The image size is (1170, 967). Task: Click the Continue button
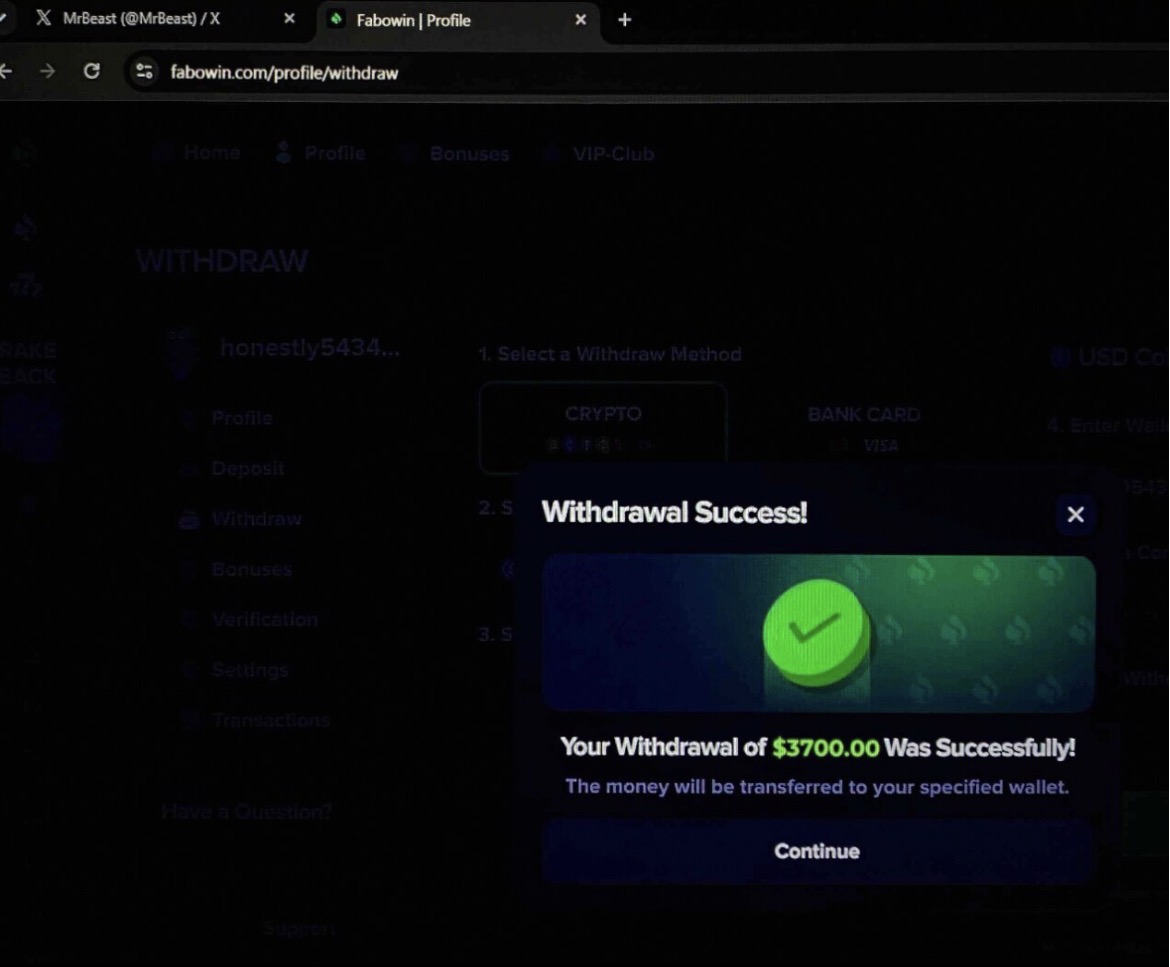pos(817,851)
